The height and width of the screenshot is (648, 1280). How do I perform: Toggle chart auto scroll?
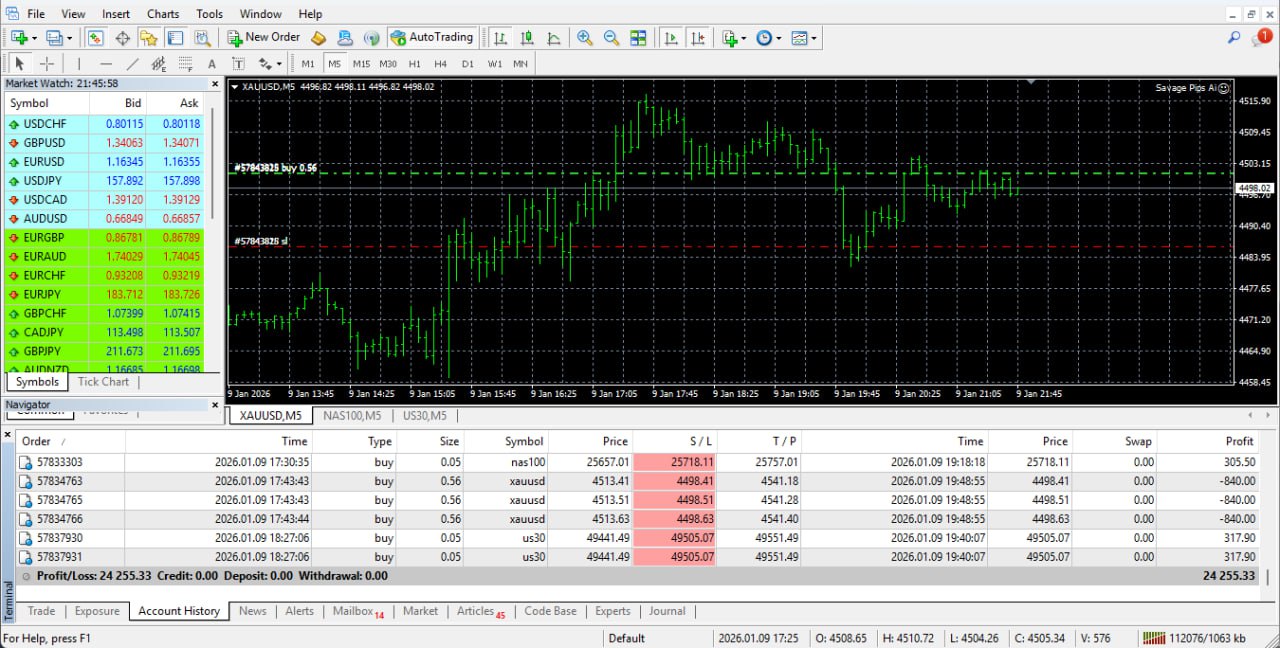click(x=671, y=37)
